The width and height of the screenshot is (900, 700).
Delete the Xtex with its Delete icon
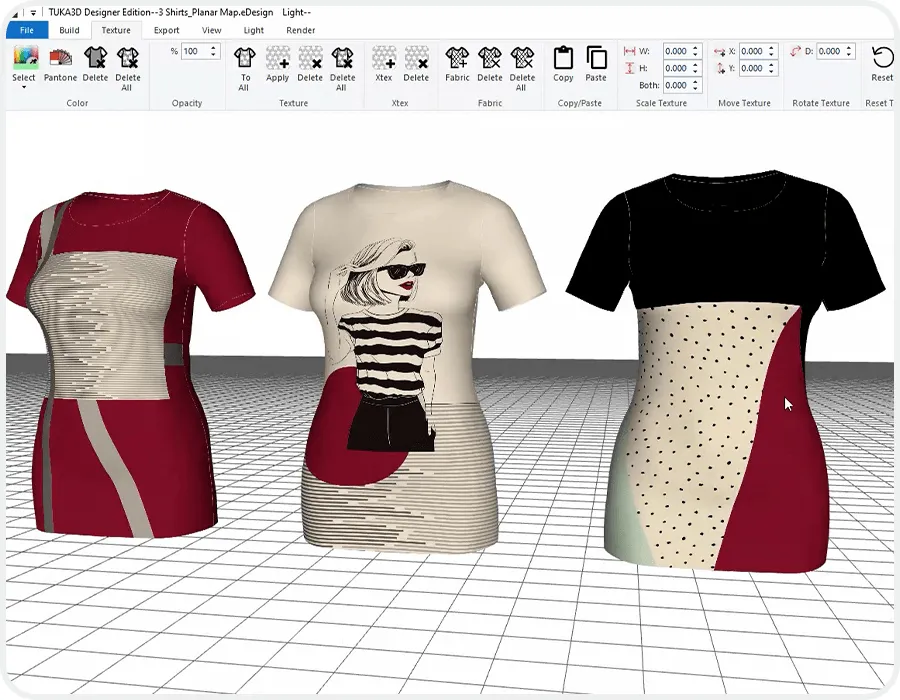coord(416,64)
